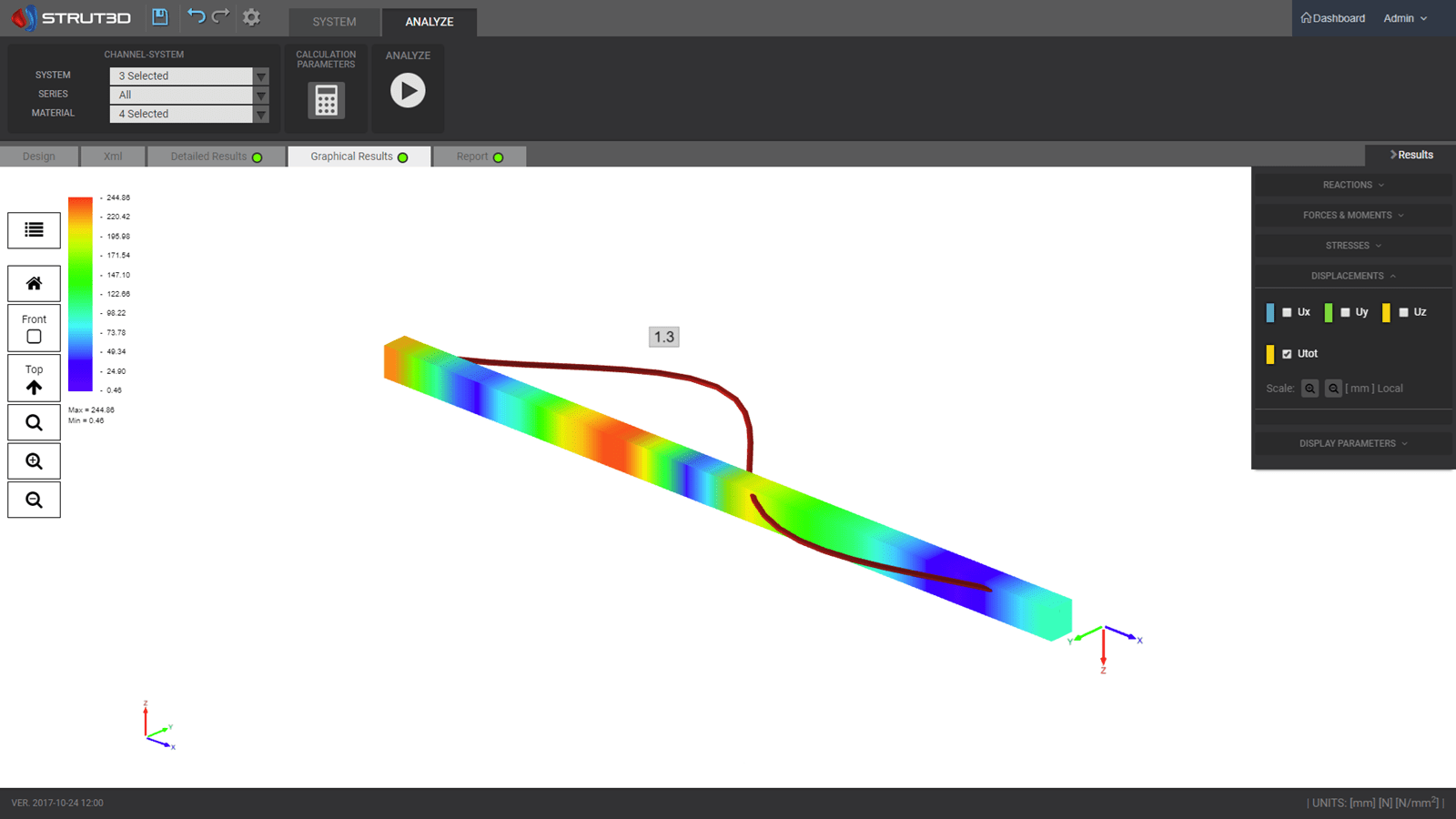The width and height of the screenshot is (1456, 819).
Task: Enable the Ux displacement checkbox
Action: [x=1286, y=312]
